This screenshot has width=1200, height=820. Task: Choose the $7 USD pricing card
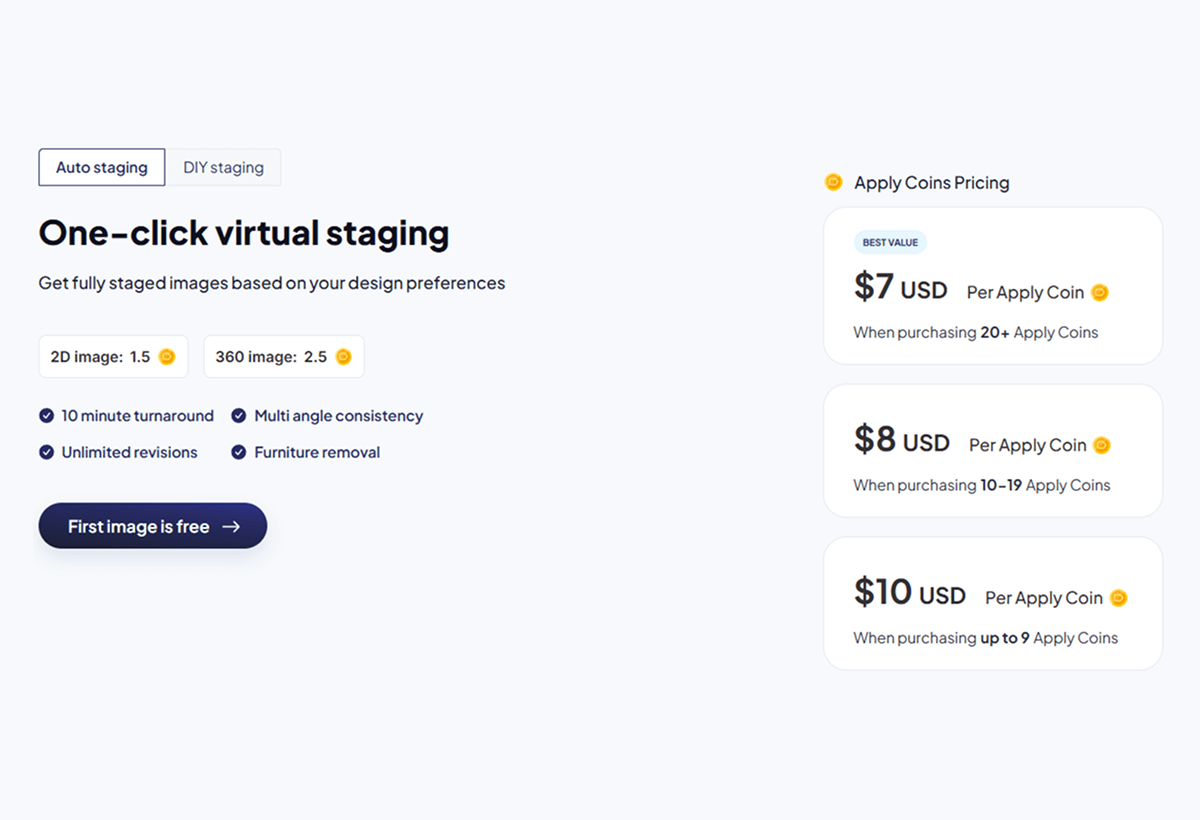pos(992,286)
